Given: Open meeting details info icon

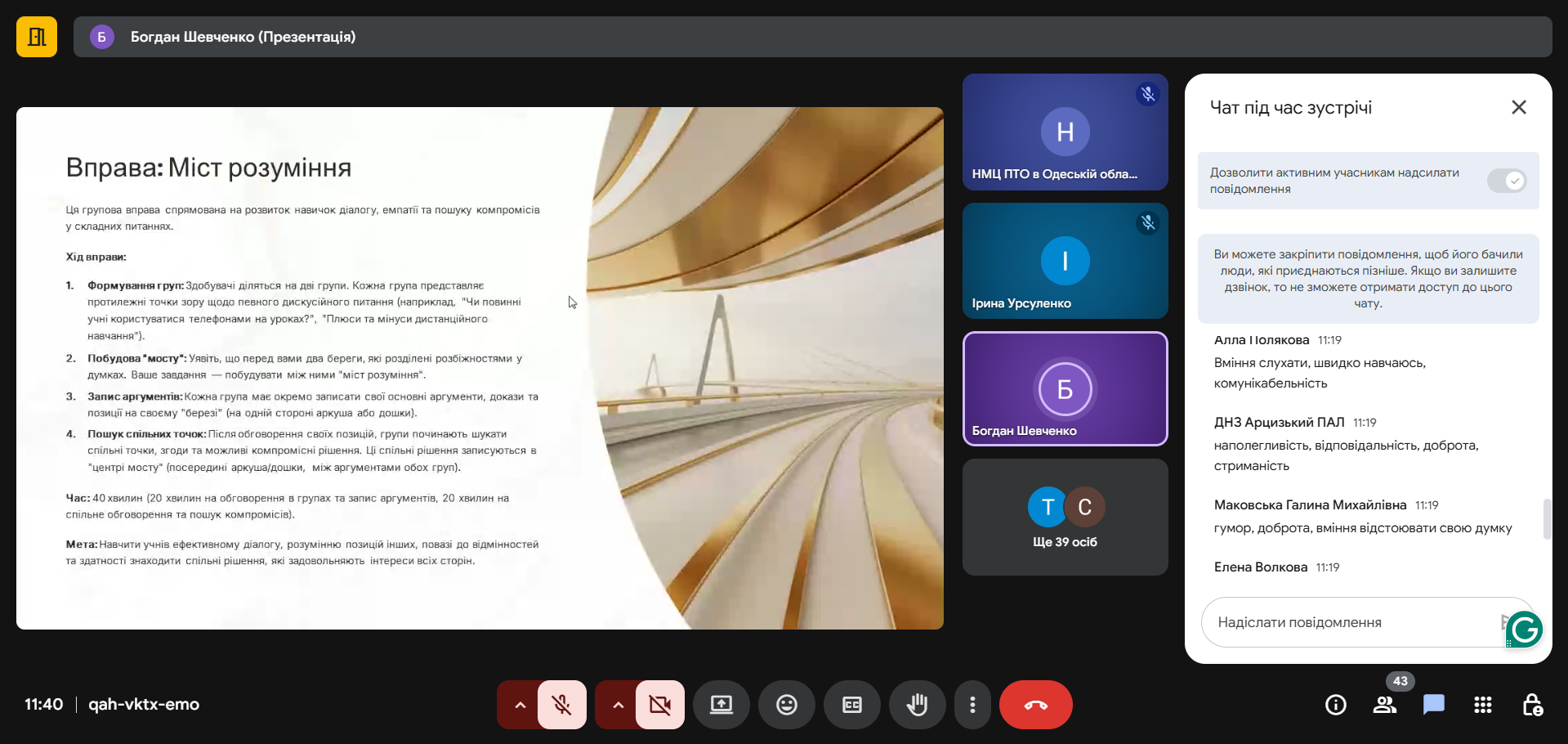Looking at the screenshot, I should click(1335, 705).
